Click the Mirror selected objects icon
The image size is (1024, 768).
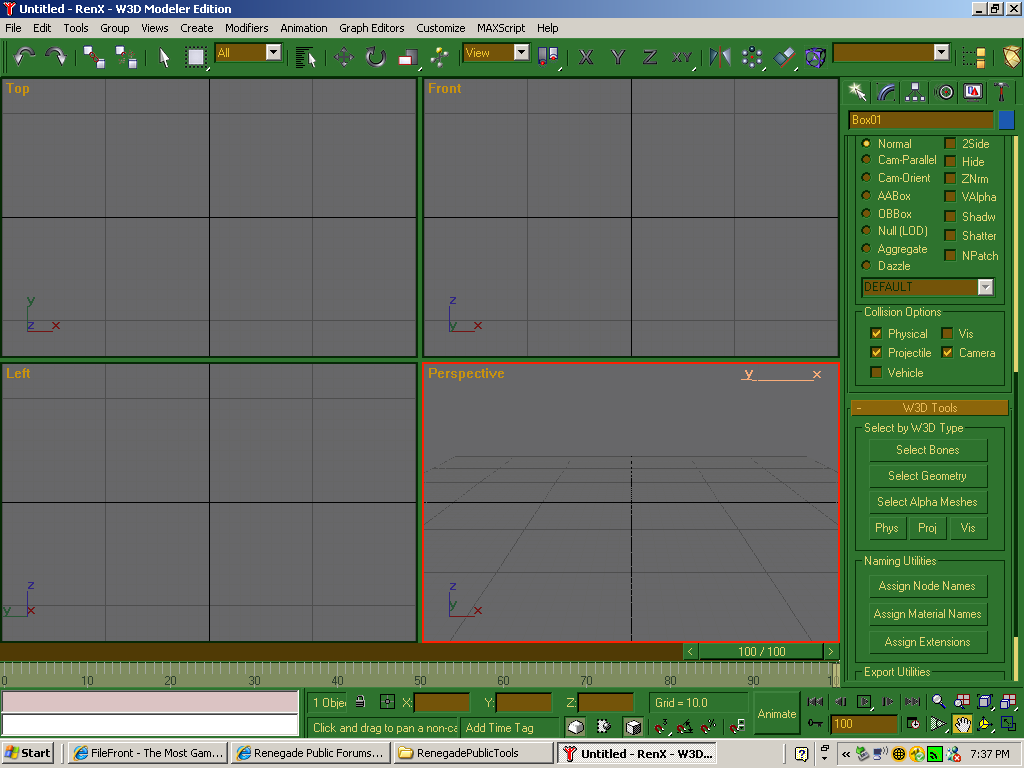point(720,57)
